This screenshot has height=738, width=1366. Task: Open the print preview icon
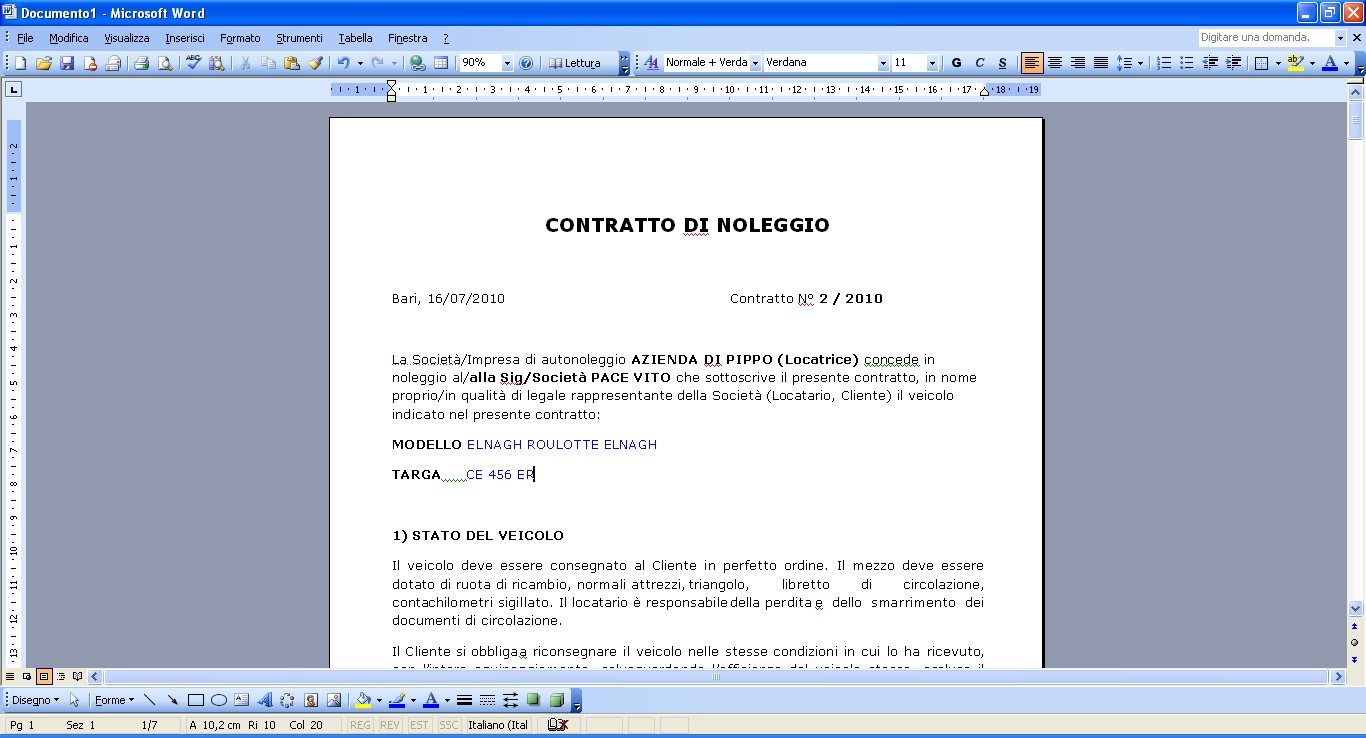tap(165, 63)
